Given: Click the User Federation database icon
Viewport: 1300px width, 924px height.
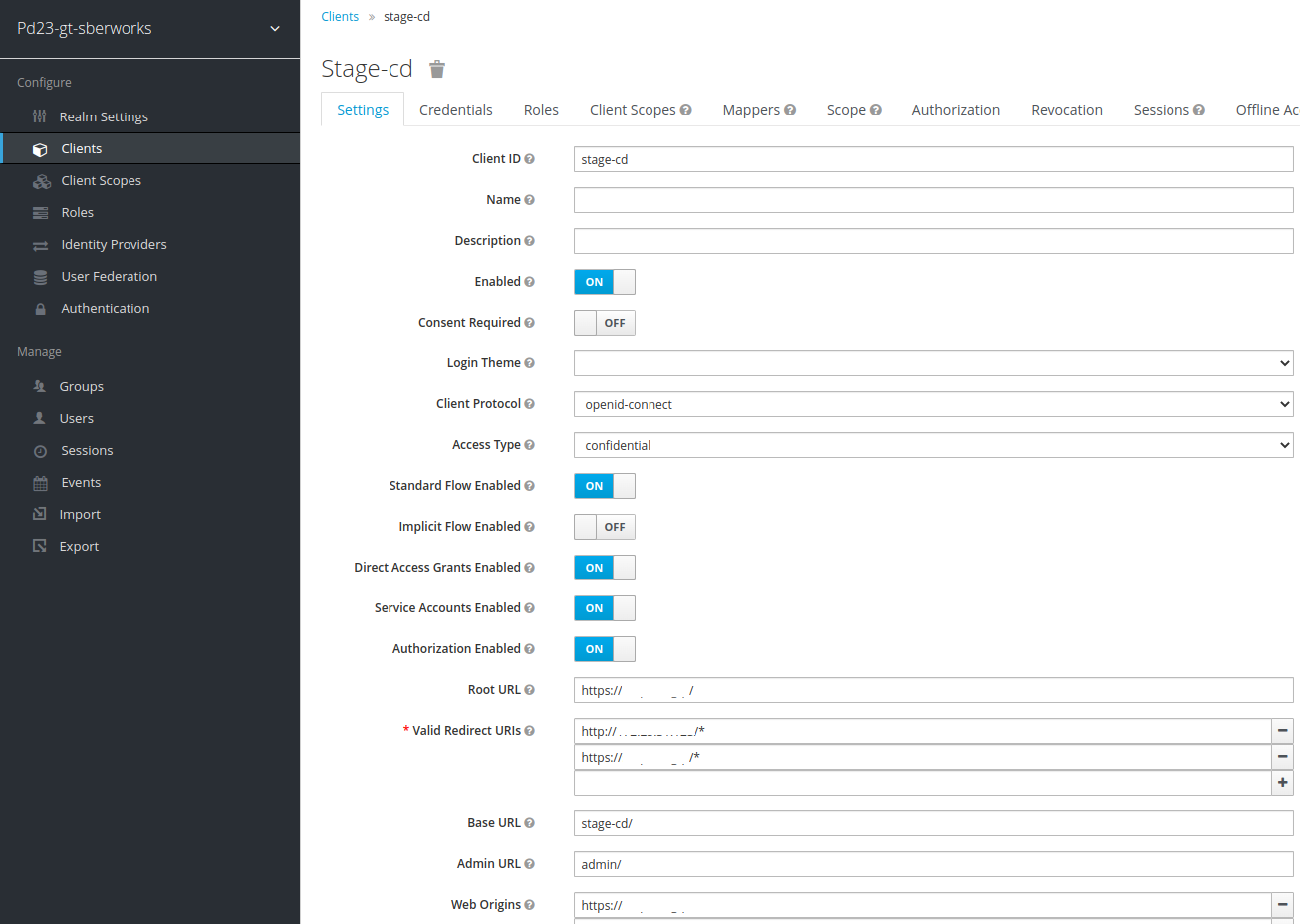Looking at the screenshot, I should 40,277.
